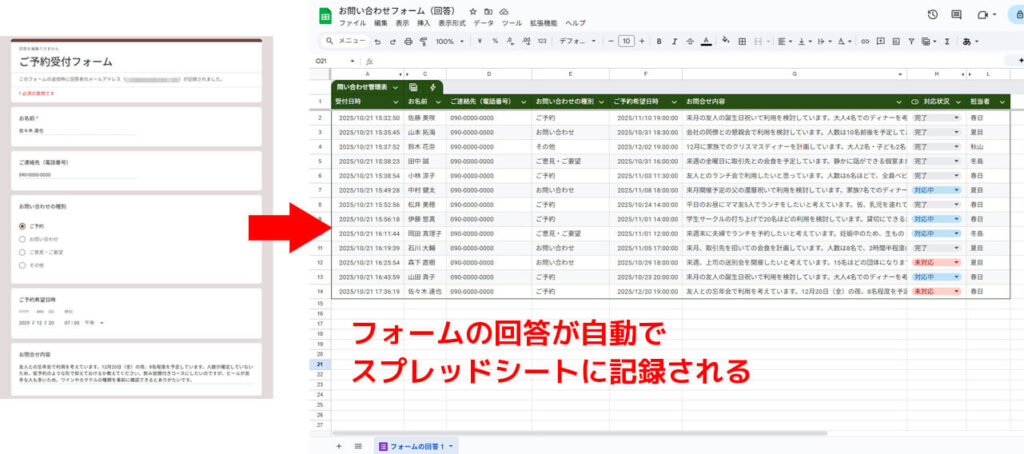Screen dimensions: 1024x454
Task: Click the Redo icon in Sheets toolbar
Action: pyautogui.click(x=392, y=41)
